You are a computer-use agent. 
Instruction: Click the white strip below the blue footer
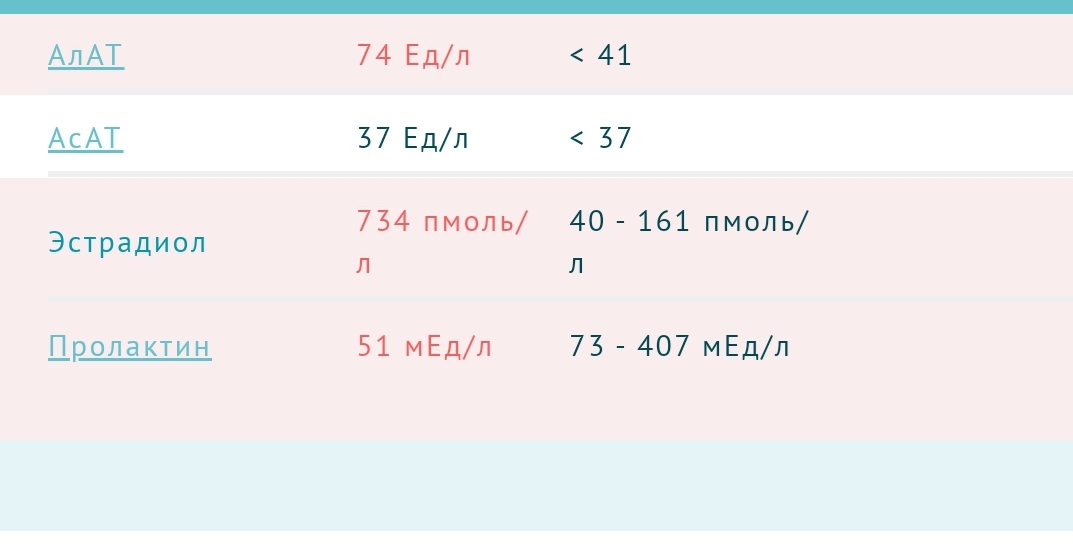(536, 544)
